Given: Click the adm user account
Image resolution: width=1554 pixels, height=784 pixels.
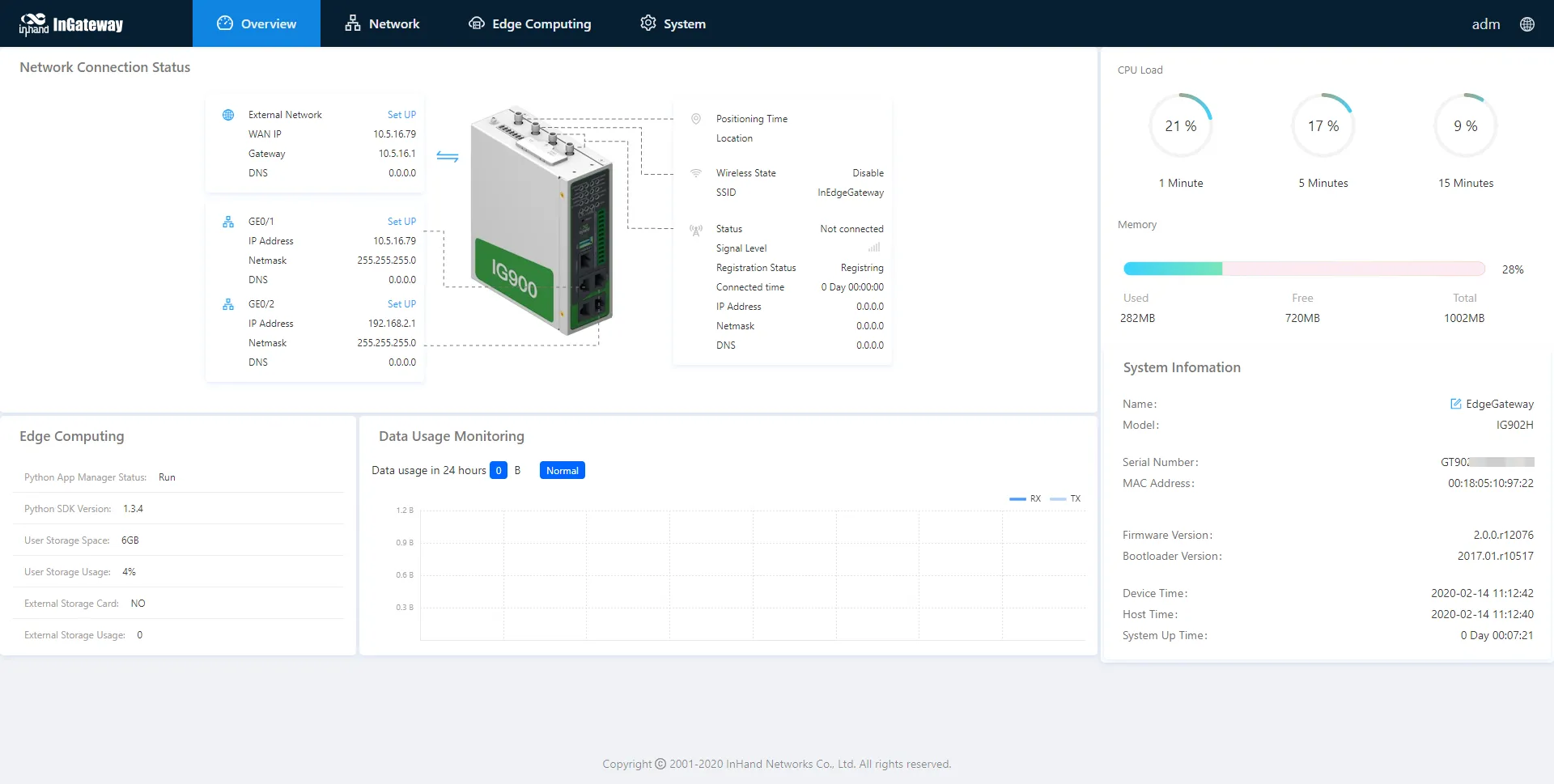Looking at the screenshot, I should pyautogui.click(x=1485, y=24).
